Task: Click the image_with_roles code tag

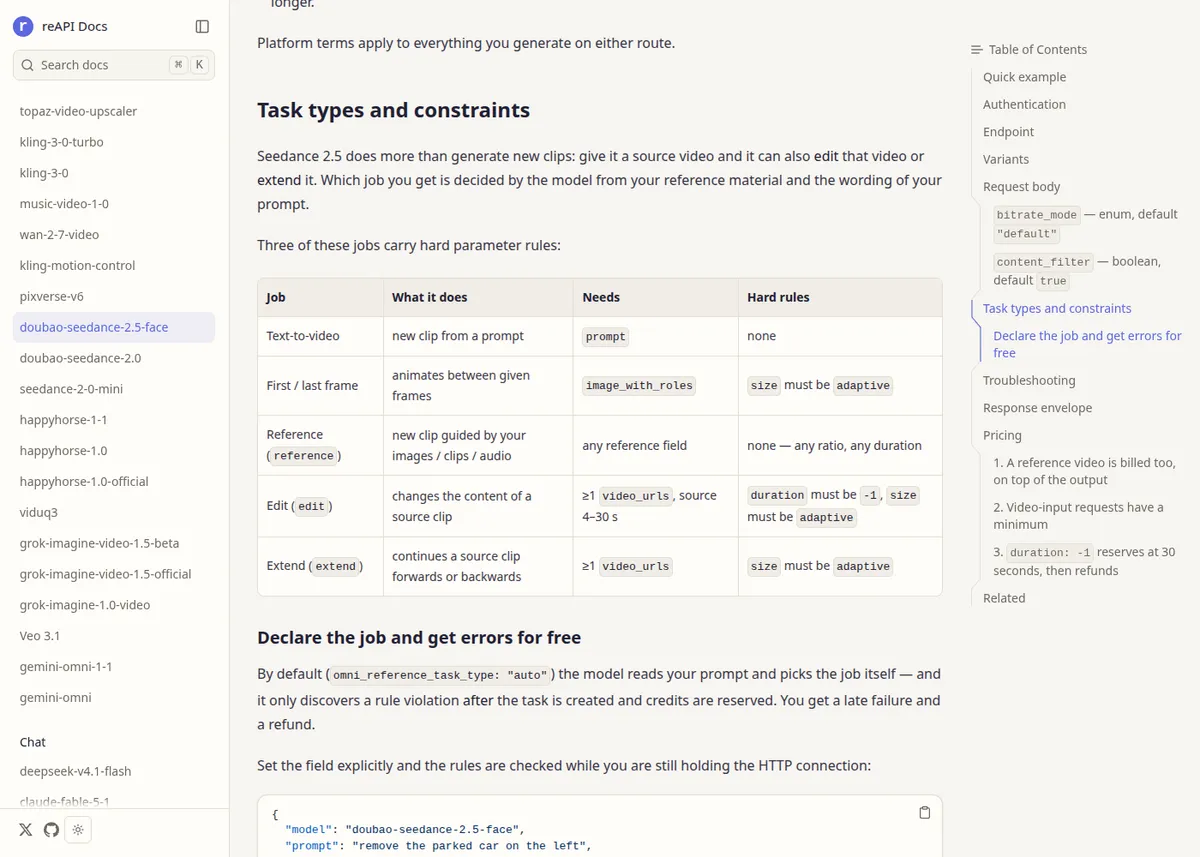Action: pos(639,385)
